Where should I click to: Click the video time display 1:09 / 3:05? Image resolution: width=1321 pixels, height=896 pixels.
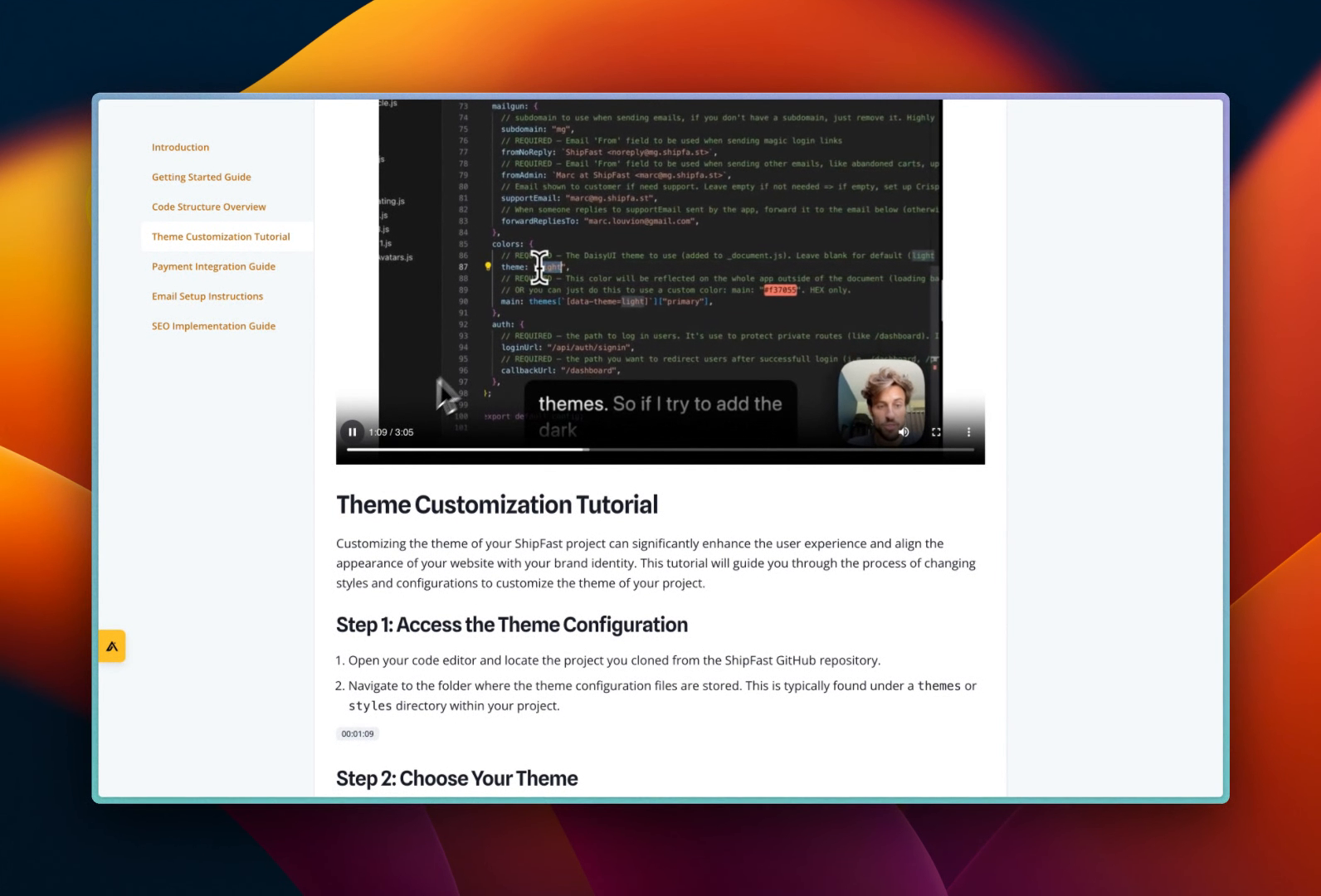(x=391, y=432)
